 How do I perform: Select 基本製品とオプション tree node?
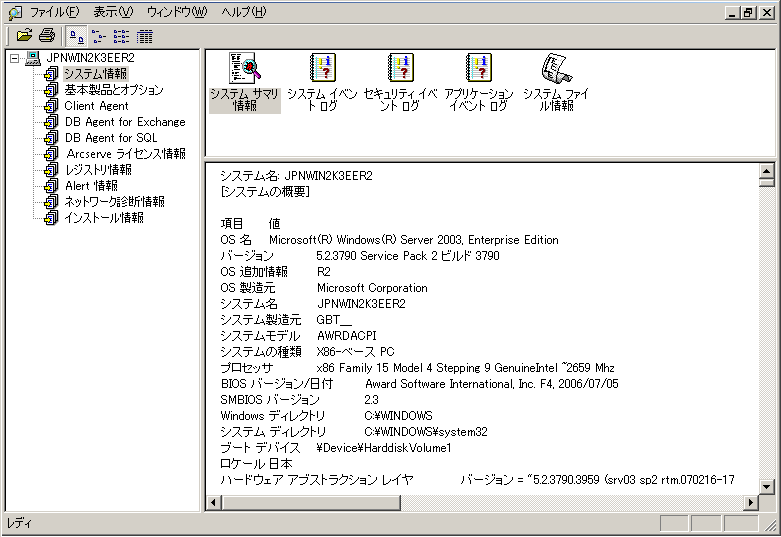pyautogui.click(x=114, y=90)
